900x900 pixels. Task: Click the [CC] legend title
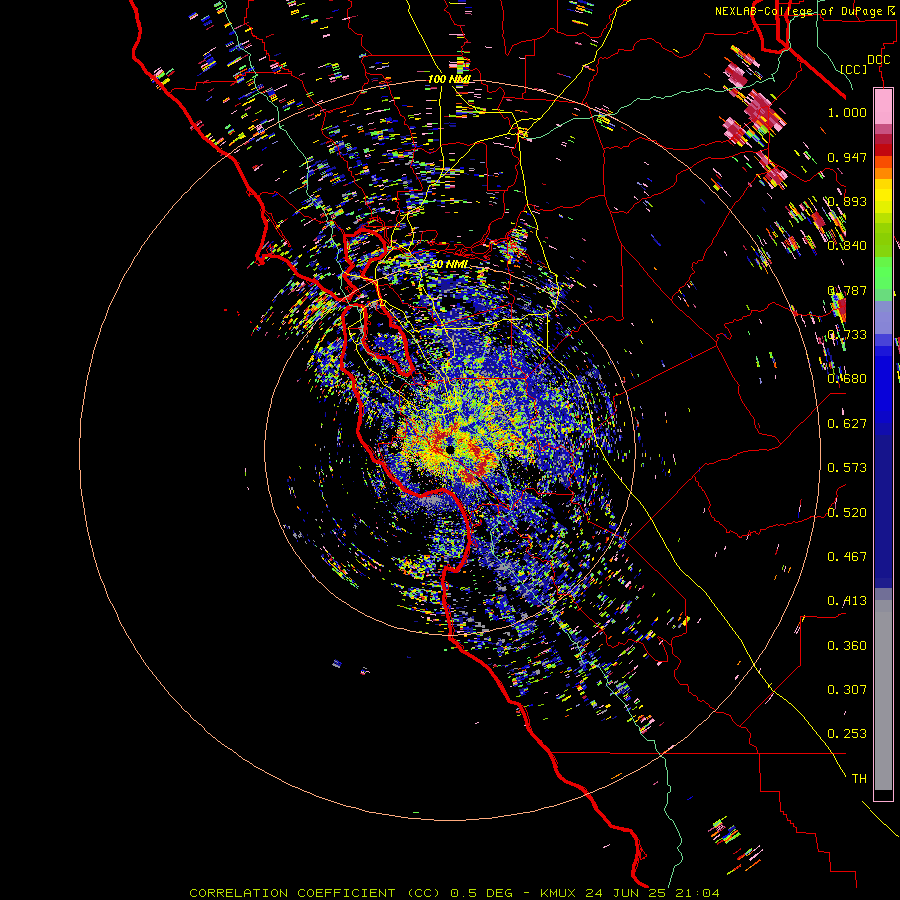854,69
